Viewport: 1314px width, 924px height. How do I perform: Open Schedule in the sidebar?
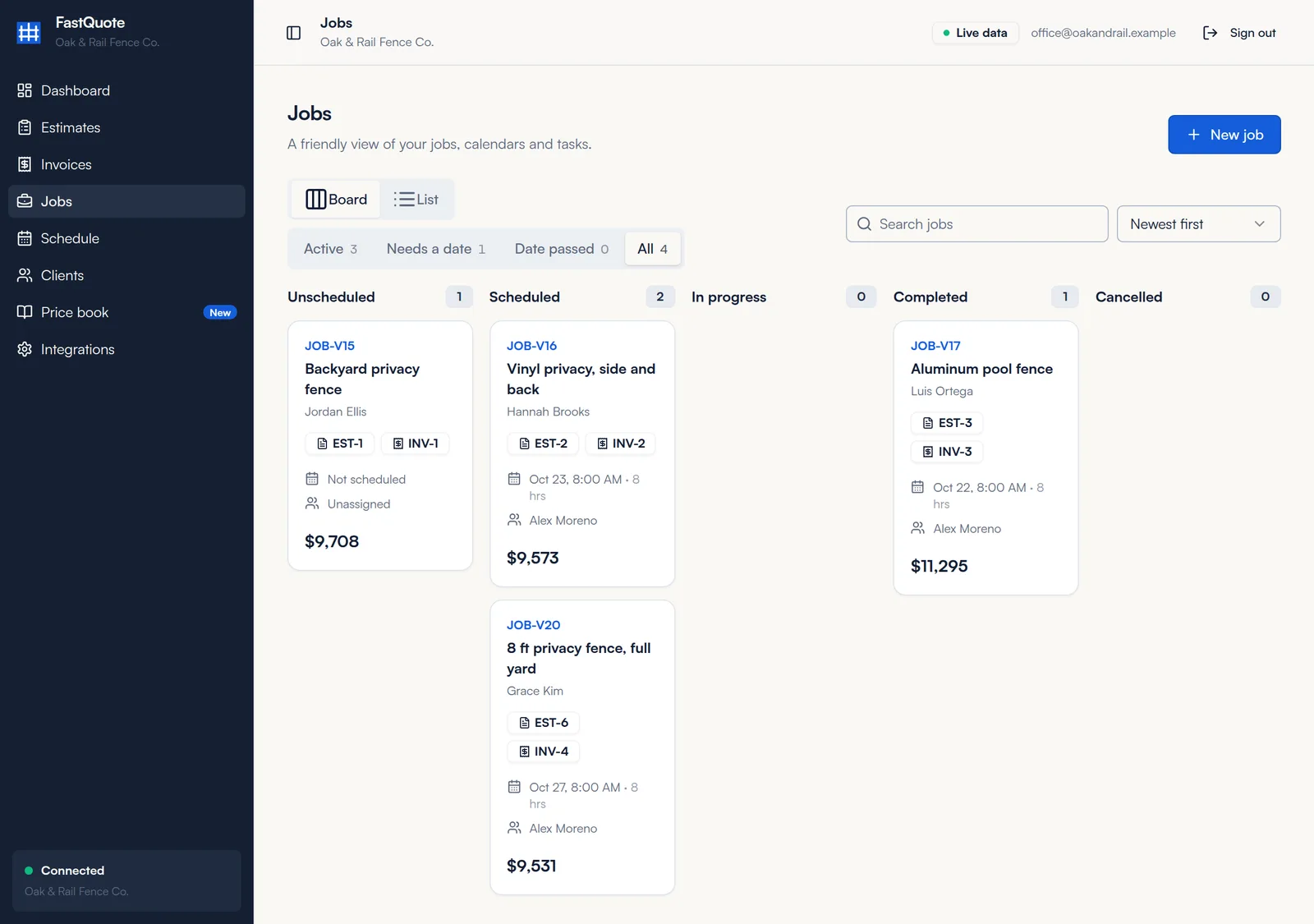[x=126, y=238]
